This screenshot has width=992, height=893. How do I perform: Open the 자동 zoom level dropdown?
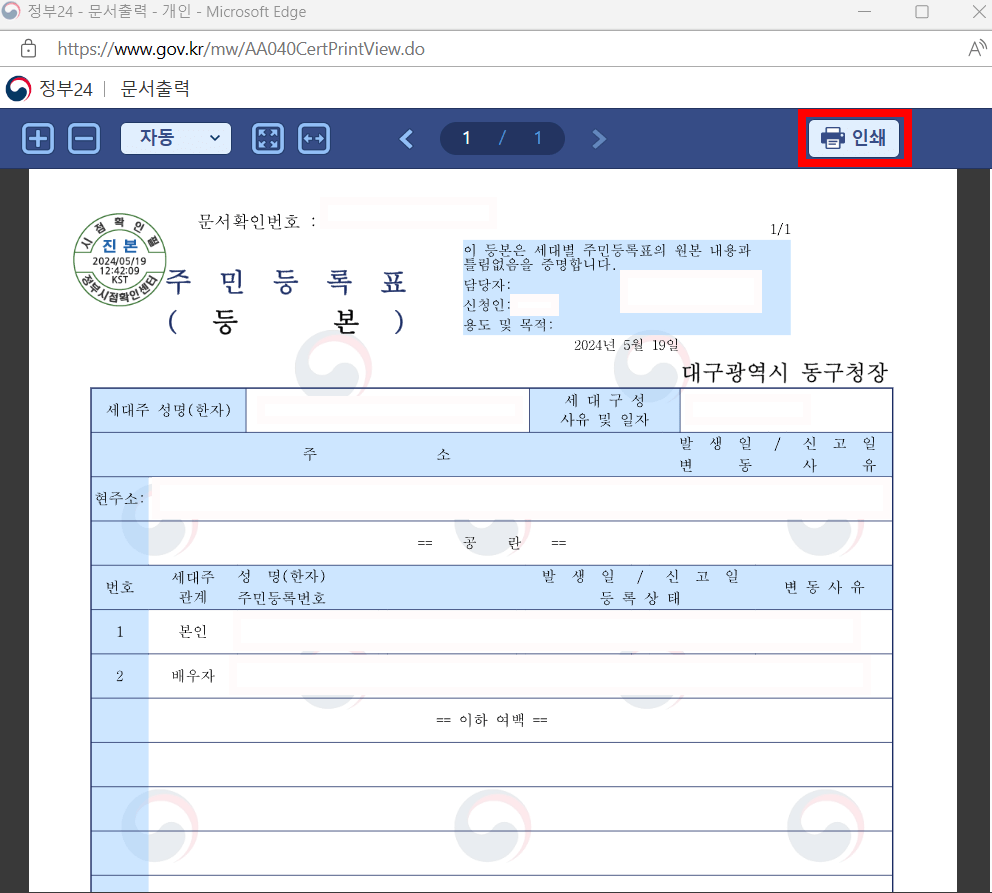point(176,138)
